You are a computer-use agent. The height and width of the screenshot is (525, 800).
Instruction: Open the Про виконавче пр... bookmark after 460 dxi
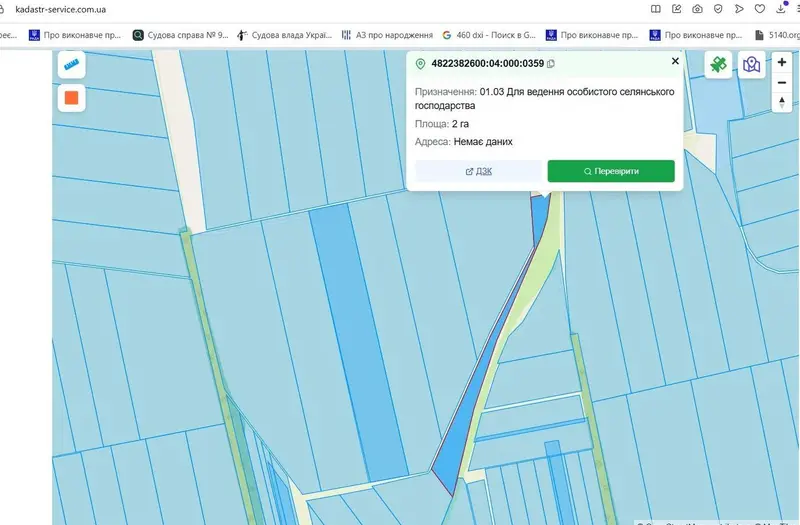(592, 35)
